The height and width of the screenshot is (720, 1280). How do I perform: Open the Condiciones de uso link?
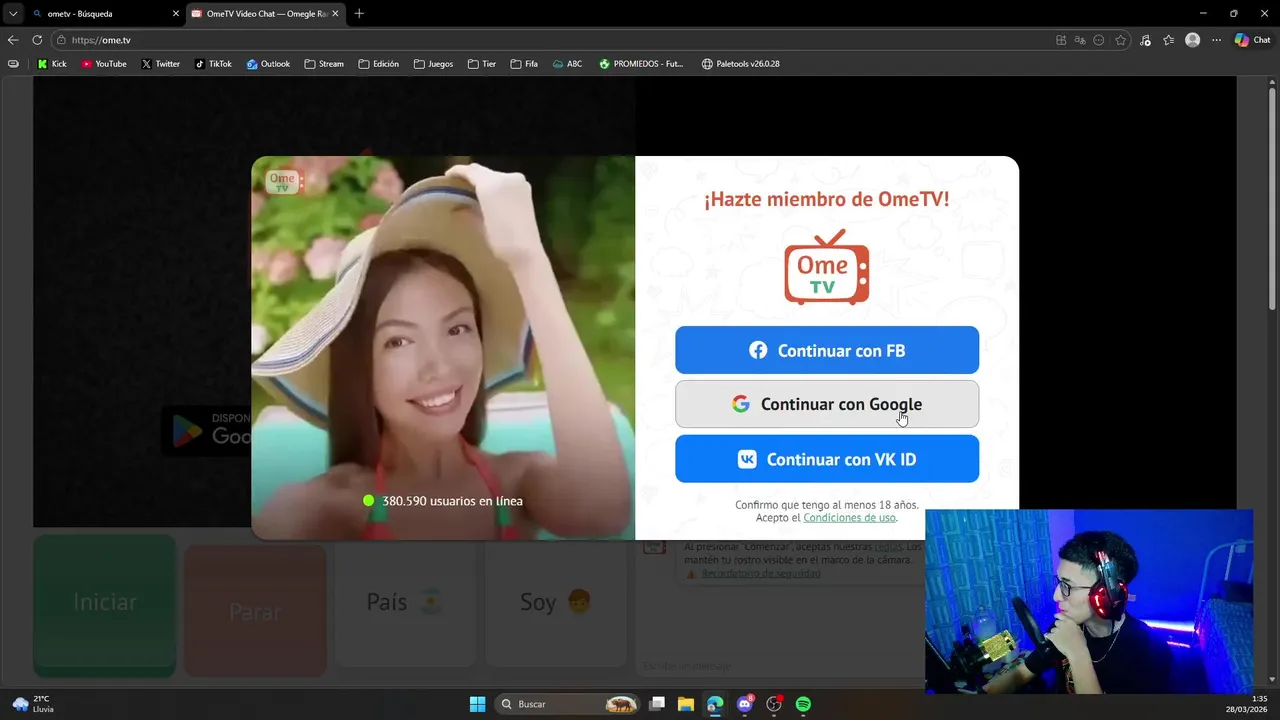tap(849, 518)
